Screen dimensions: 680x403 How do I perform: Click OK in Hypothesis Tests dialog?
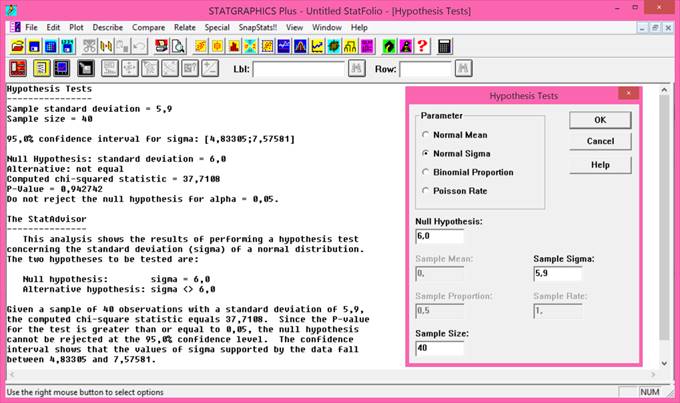pos(600,120)
